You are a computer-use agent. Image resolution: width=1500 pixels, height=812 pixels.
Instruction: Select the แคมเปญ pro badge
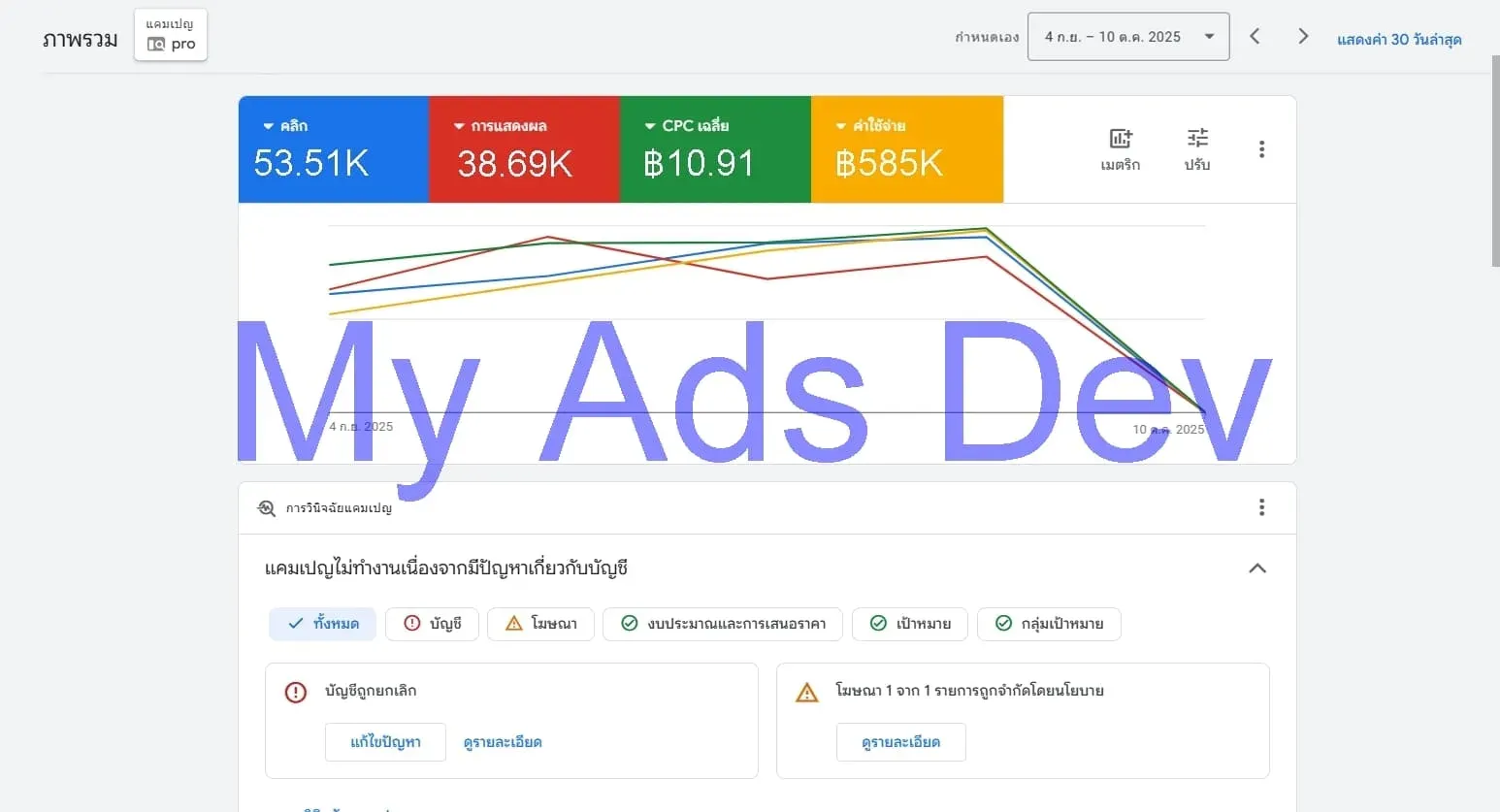(x=170, y=34)
